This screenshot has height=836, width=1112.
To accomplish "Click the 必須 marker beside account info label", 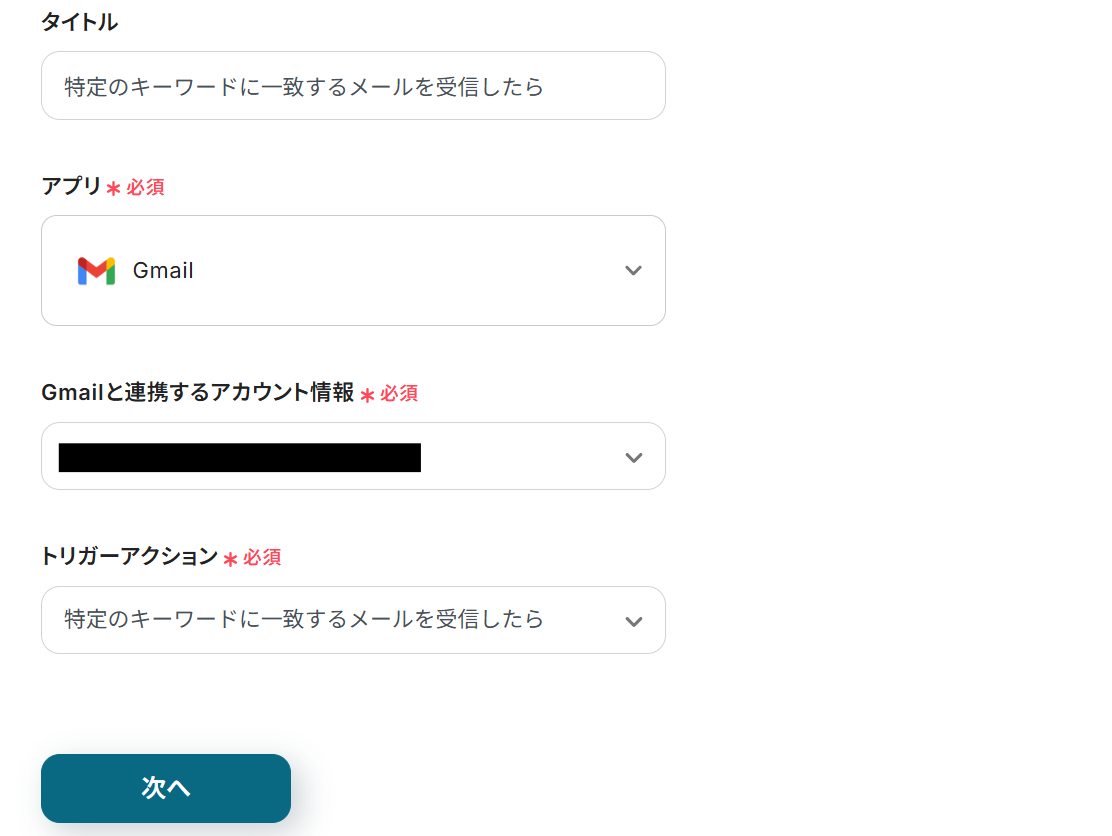I will 399,394.
